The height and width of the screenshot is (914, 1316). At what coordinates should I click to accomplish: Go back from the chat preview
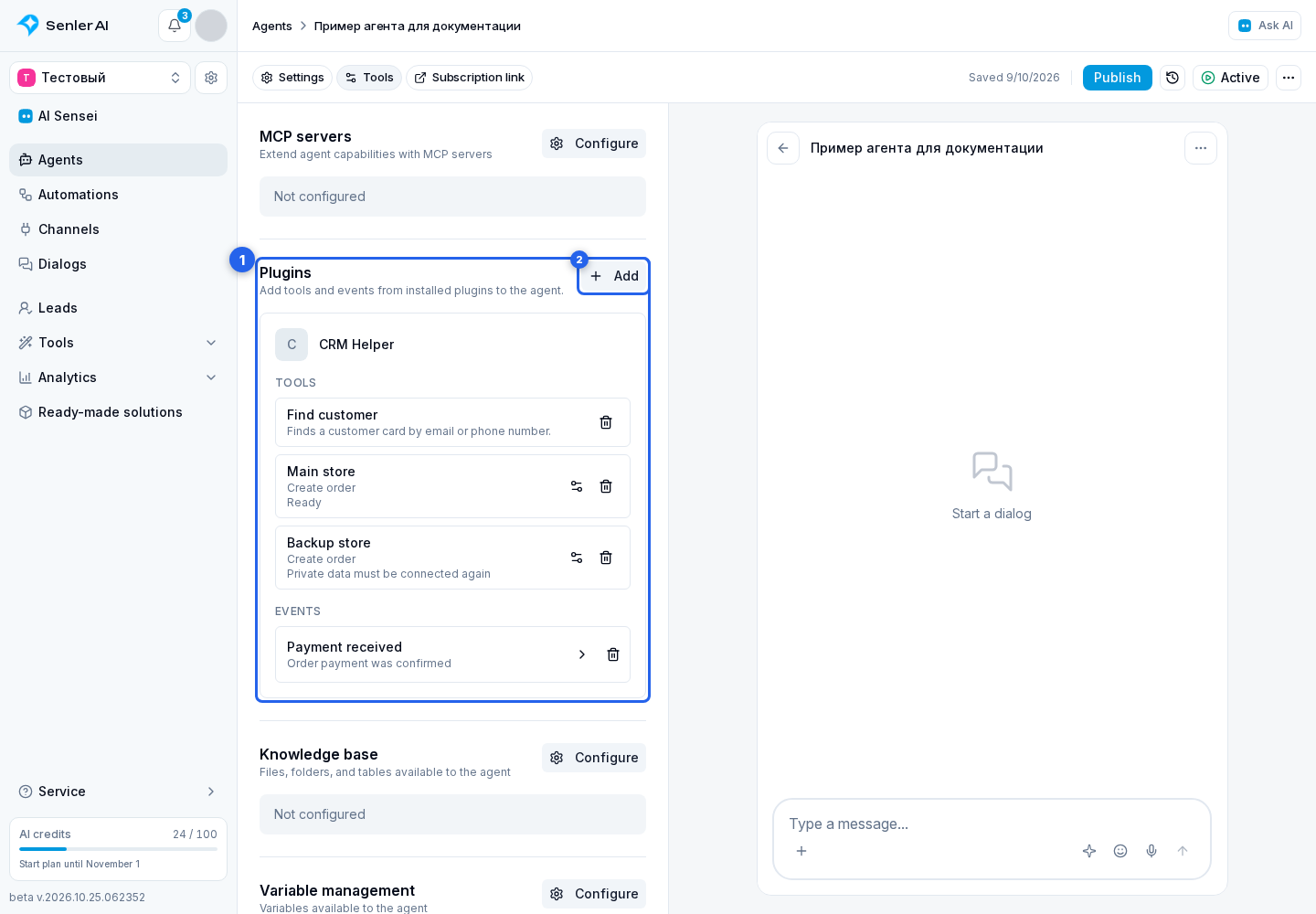[783, 148]
